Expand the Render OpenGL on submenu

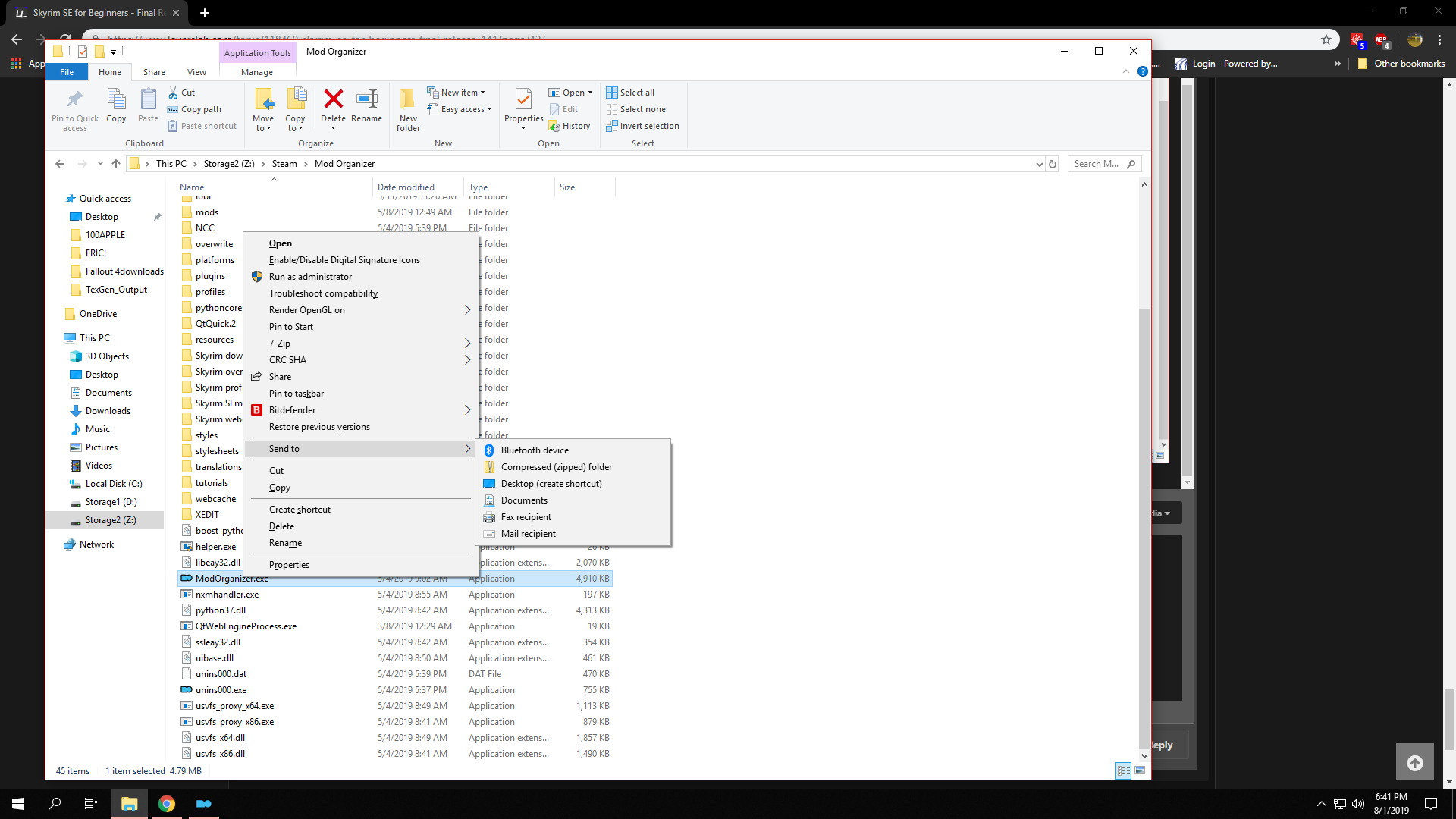468,310
